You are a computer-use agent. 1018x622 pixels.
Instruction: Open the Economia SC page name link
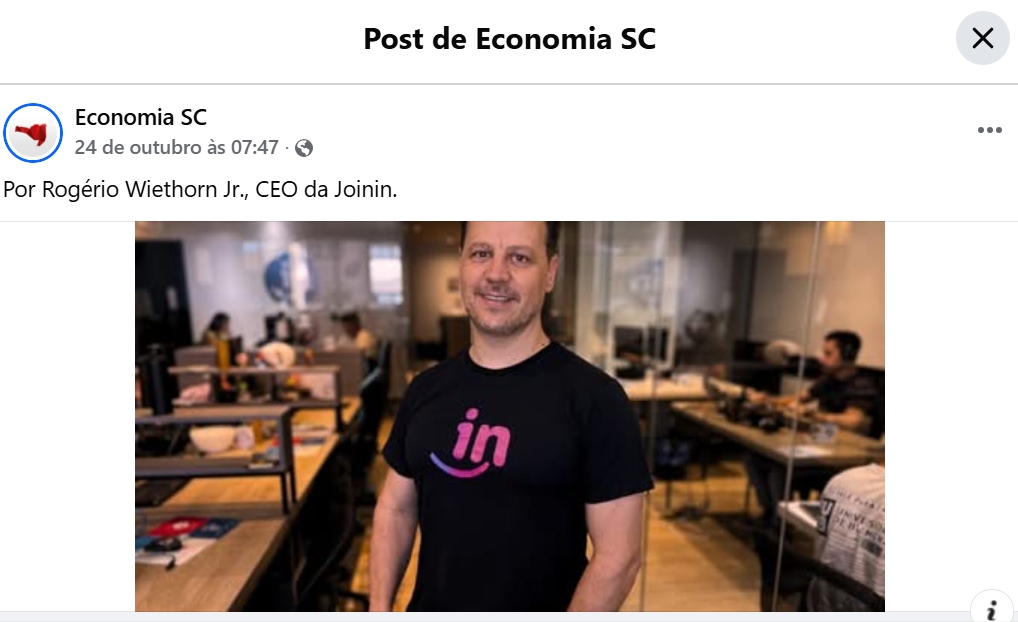[x=141, y=118]
